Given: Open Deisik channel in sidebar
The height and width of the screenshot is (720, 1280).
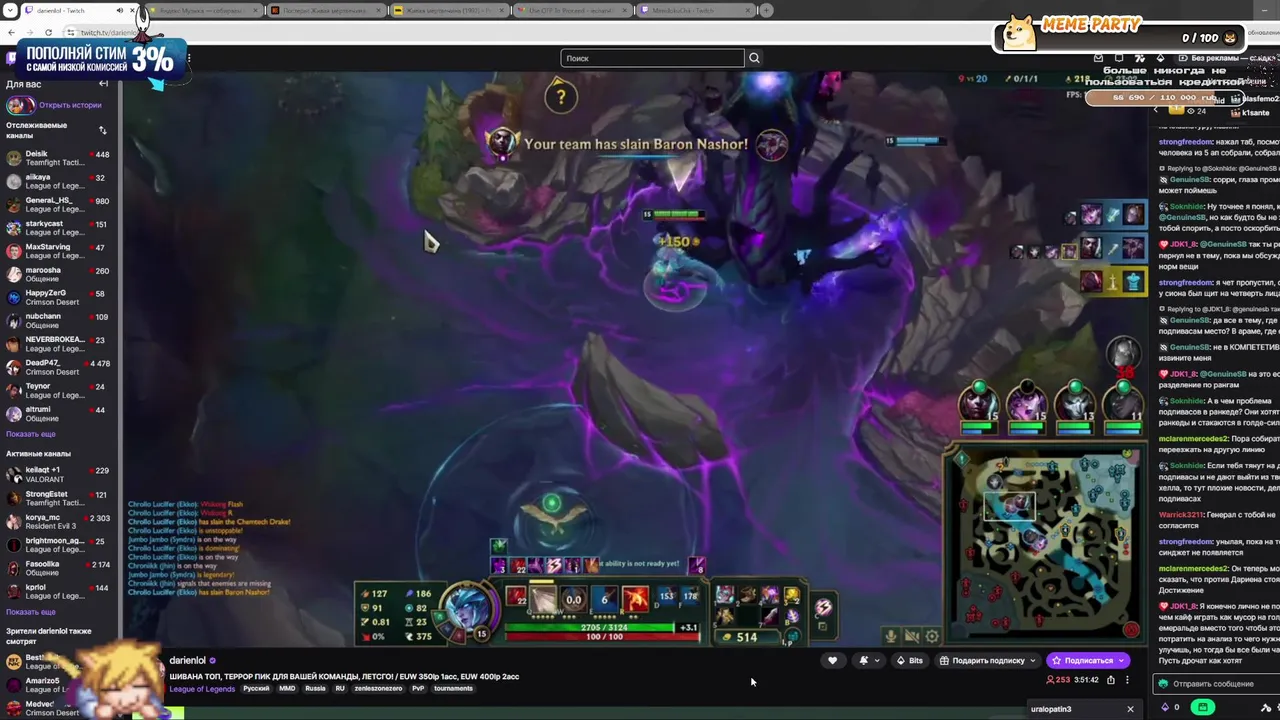Looking at the screenshot, I should tap(60, 158).
